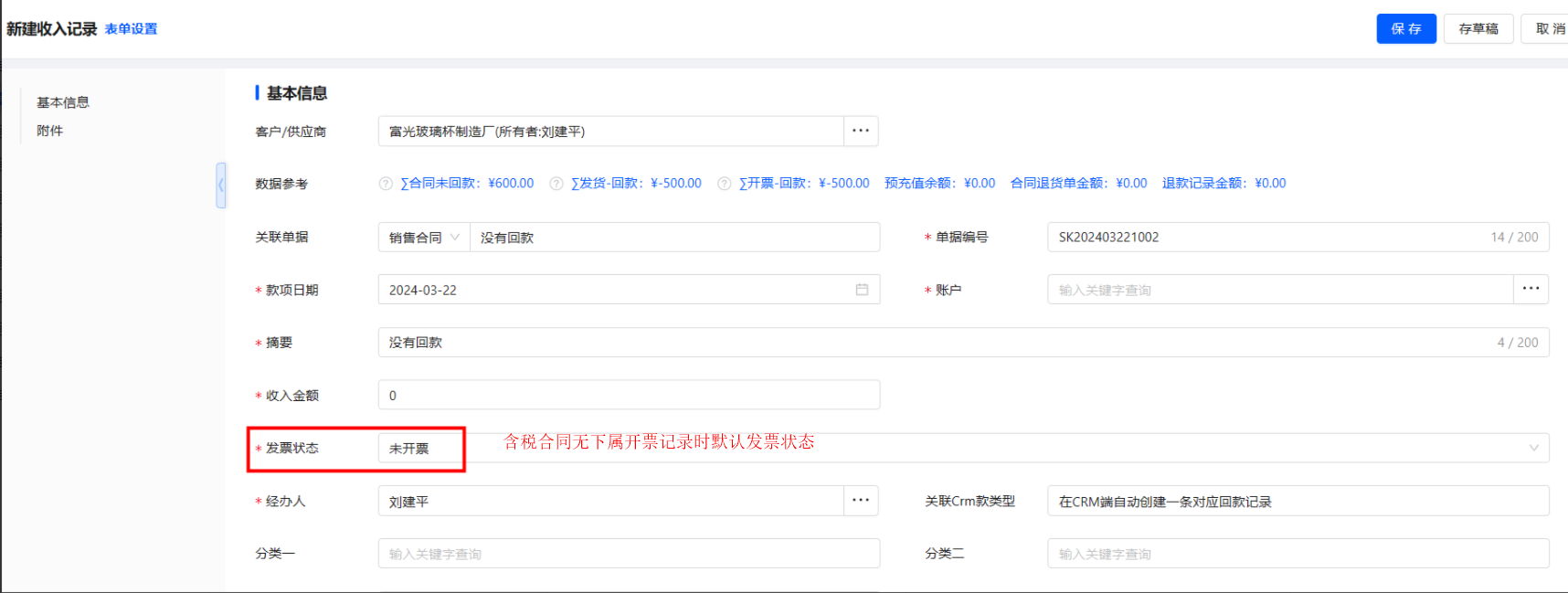Click the 账户 search input
The image size is (1568, 593).
(x=1280, y=290)
